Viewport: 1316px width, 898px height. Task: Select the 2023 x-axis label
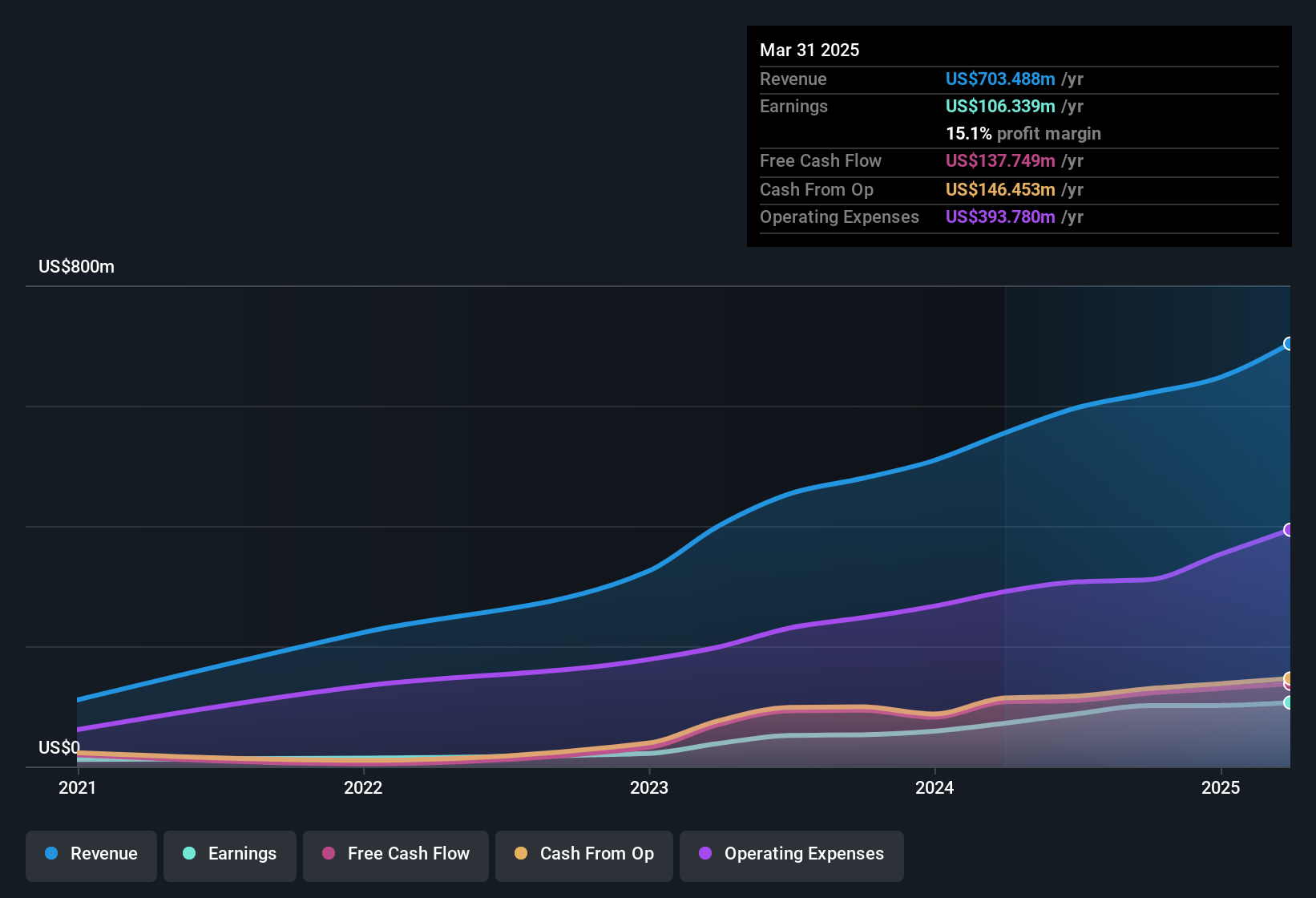(649, 787)
